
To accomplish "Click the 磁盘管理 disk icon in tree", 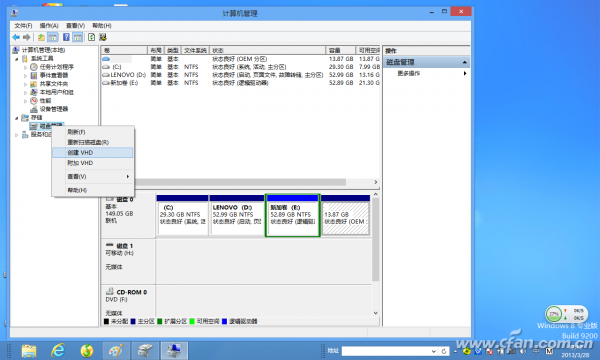I will click(x=34, y=126).
